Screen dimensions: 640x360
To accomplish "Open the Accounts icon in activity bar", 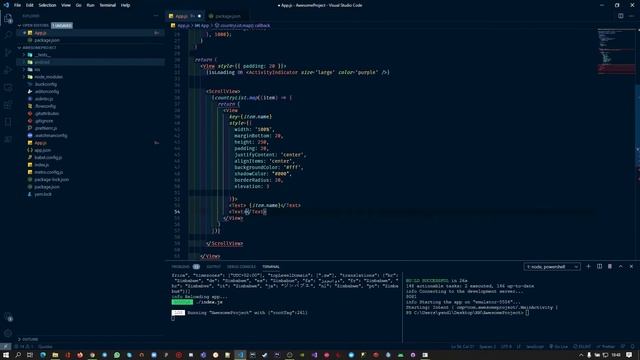I will point(8,317).
